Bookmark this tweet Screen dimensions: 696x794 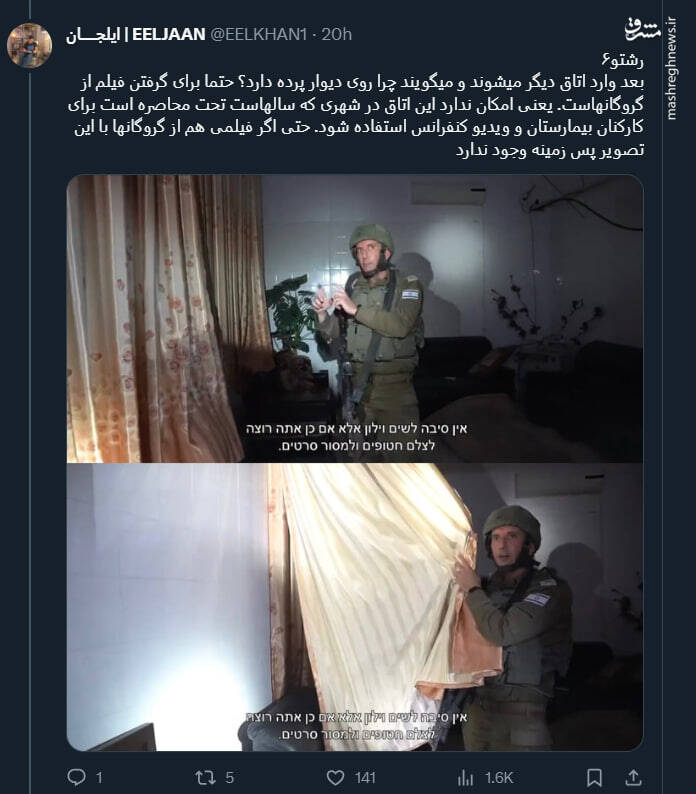click(594, 777)
